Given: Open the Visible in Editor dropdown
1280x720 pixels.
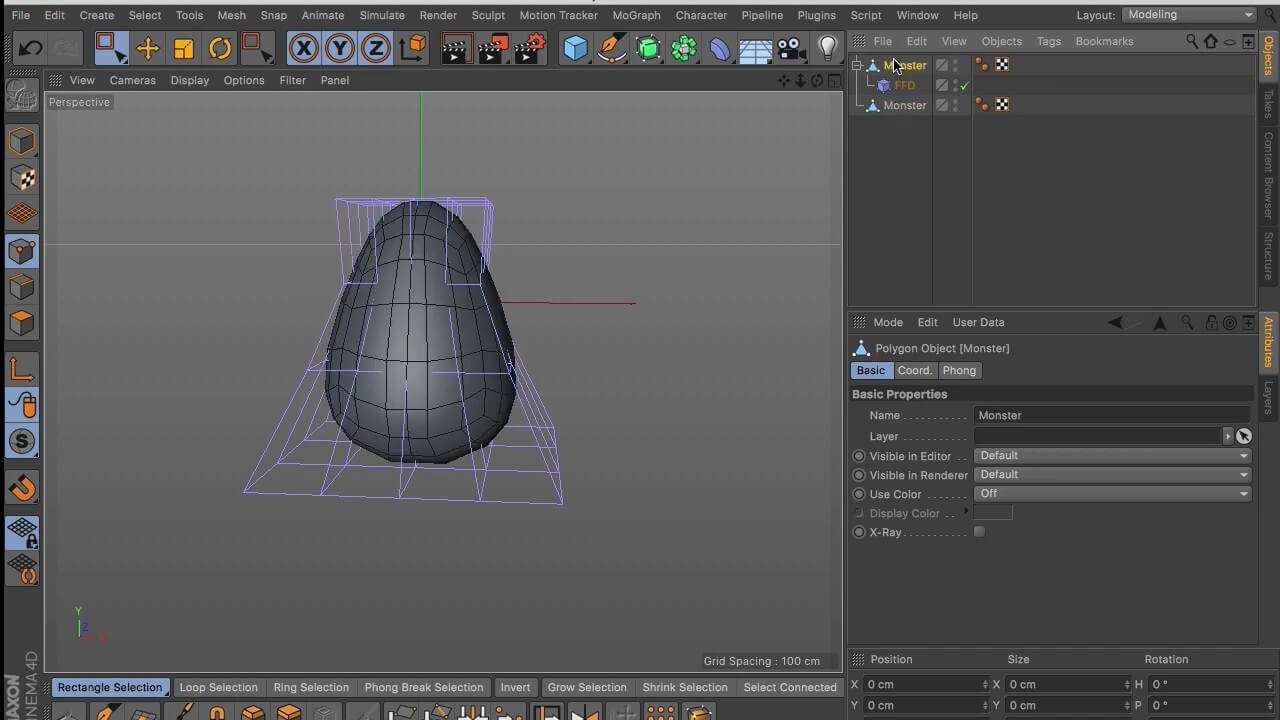Looking at the screenshot, I should [1112, 455].
